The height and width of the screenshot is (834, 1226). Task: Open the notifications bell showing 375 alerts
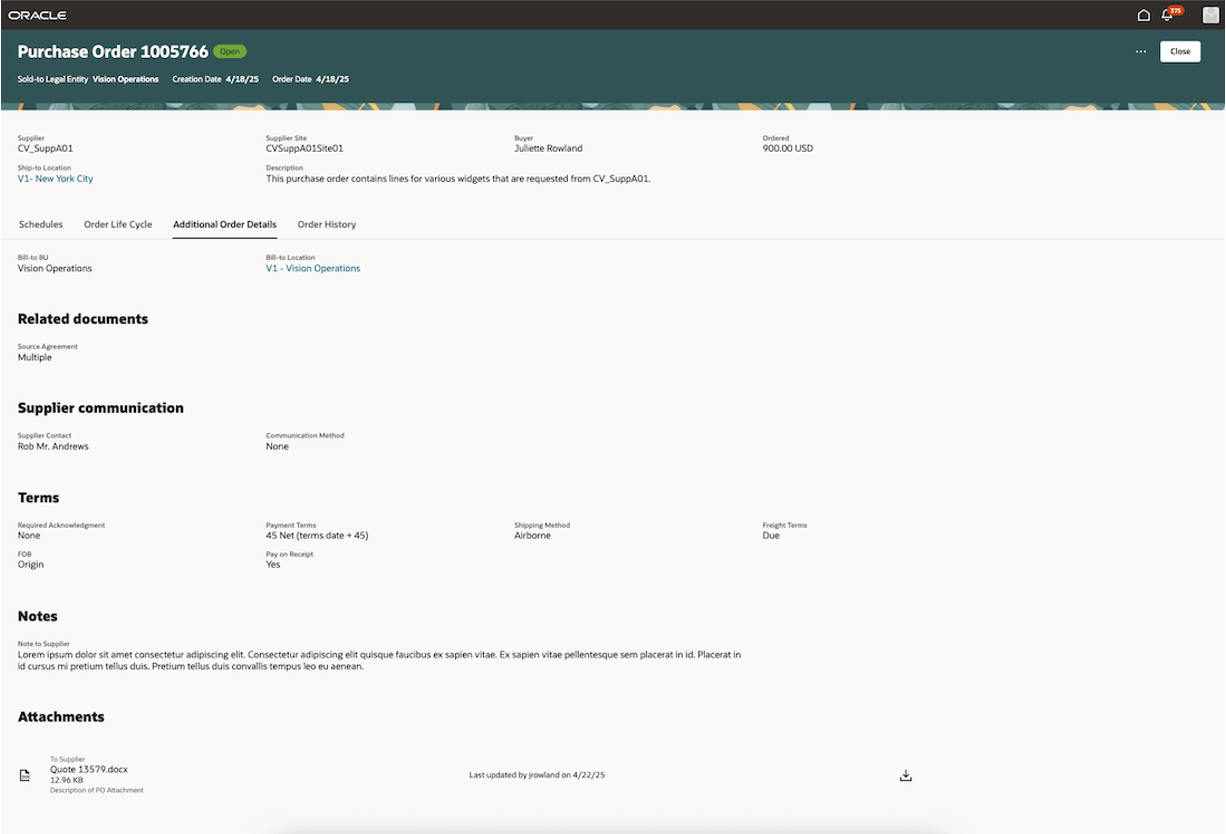1166,15
